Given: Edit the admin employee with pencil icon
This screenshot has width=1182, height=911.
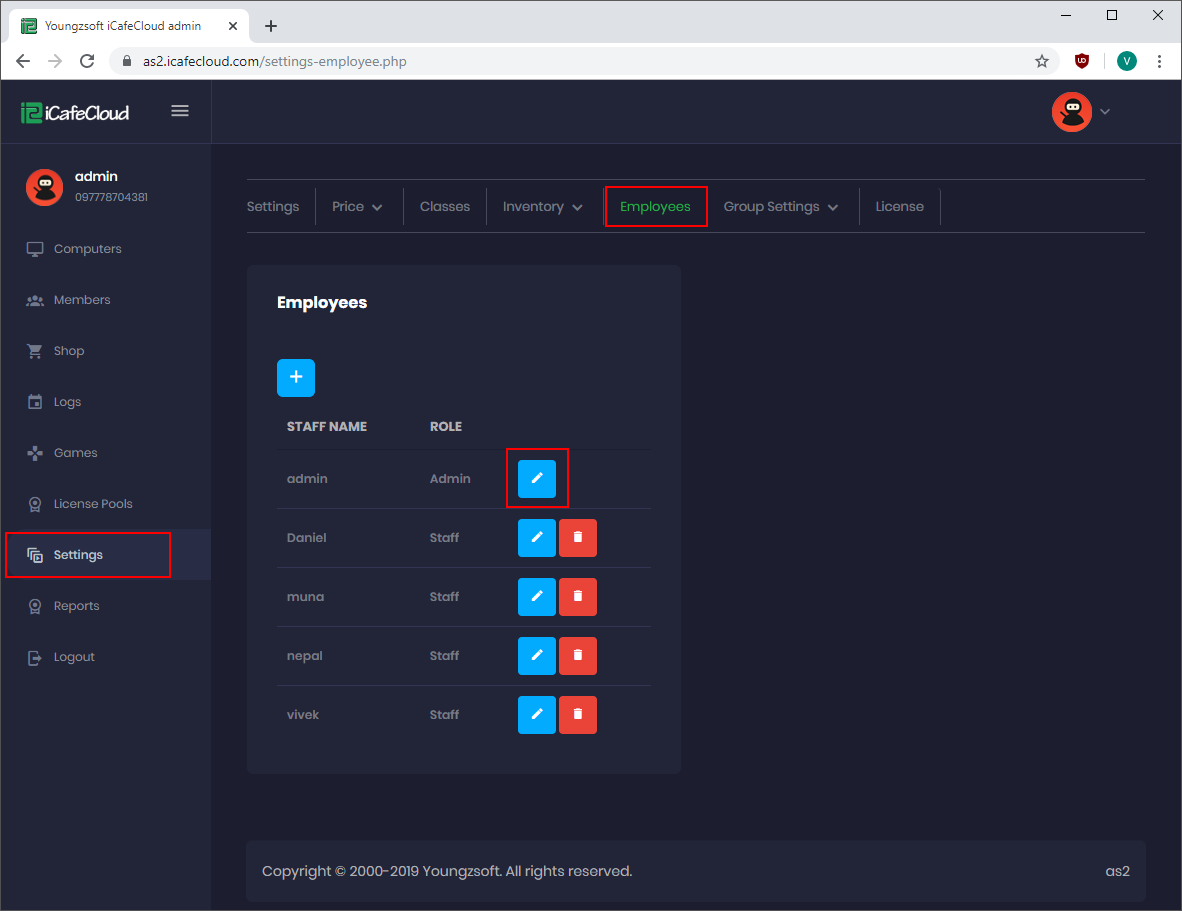Looking at the screenshot, I should pyautogui.click(x=537, y=479).
